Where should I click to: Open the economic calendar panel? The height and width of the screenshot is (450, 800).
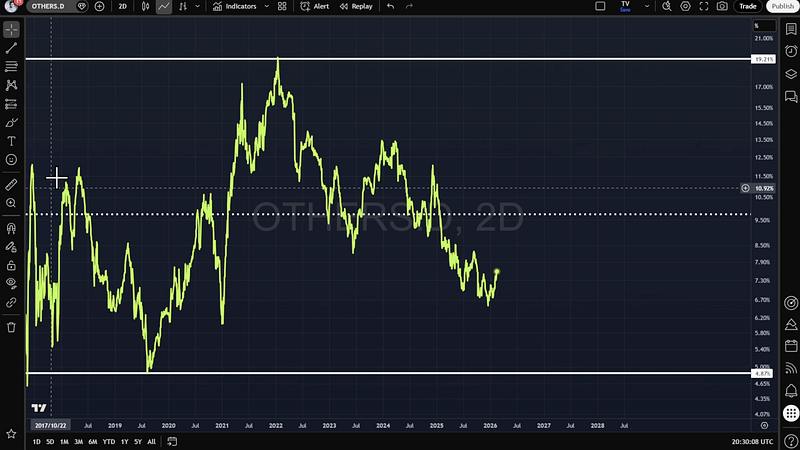click(x=791, y=346)
